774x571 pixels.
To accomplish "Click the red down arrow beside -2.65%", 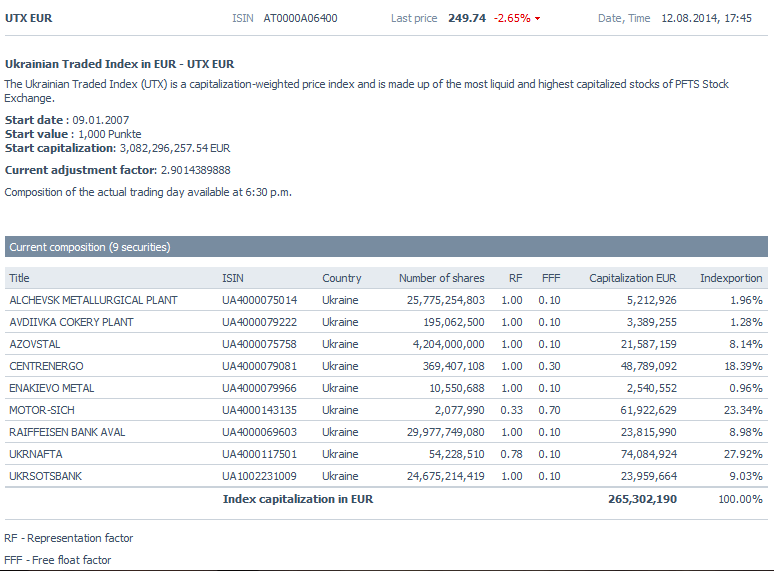I will point(538,19).
